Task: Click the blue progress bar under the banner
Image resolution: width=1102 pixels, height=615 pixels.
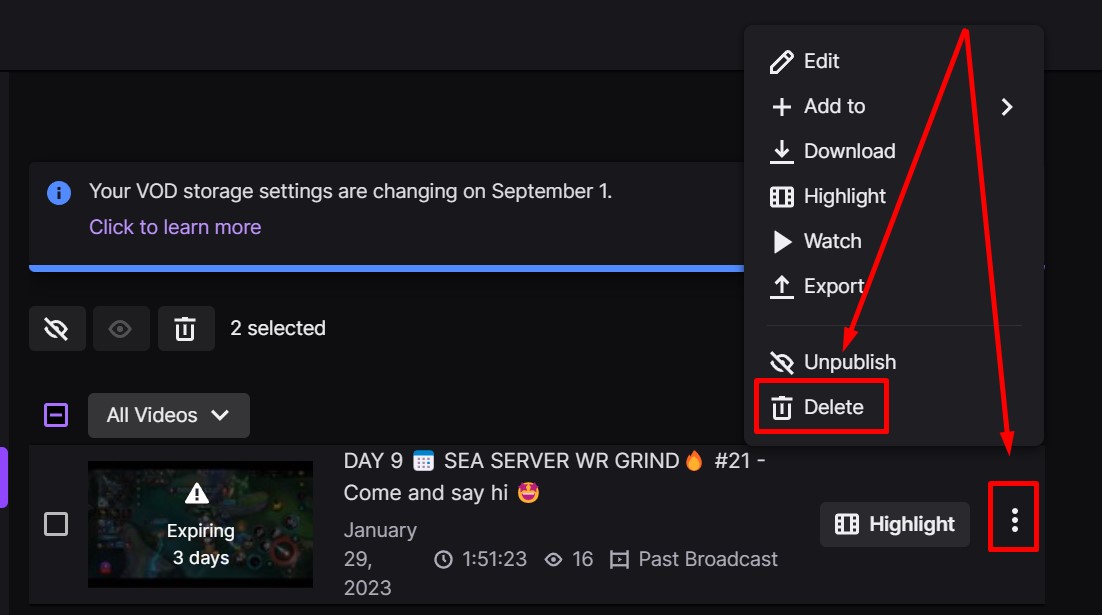Action: [x=390, y=267]
